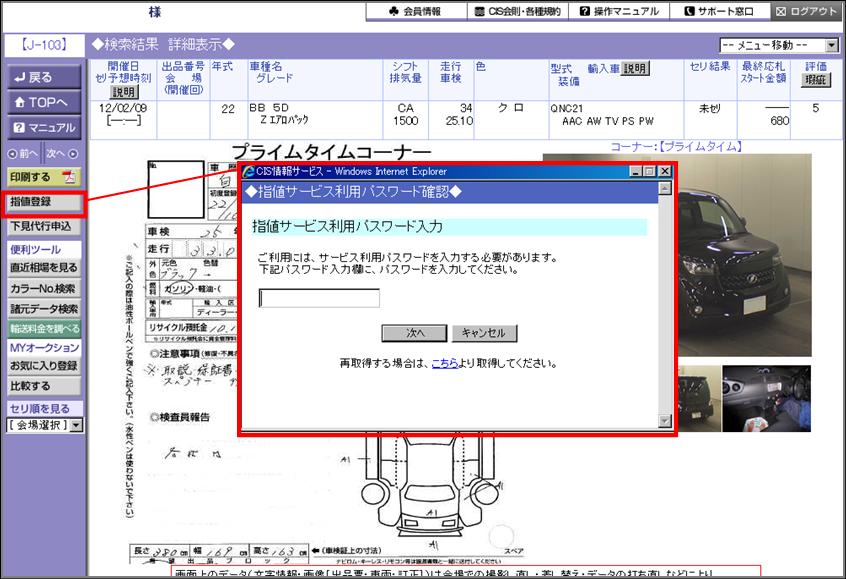This screenshot has width=846, height=579.
Task: Close the CIS情報サービス dialog window
Action: [x=665, y=172]
